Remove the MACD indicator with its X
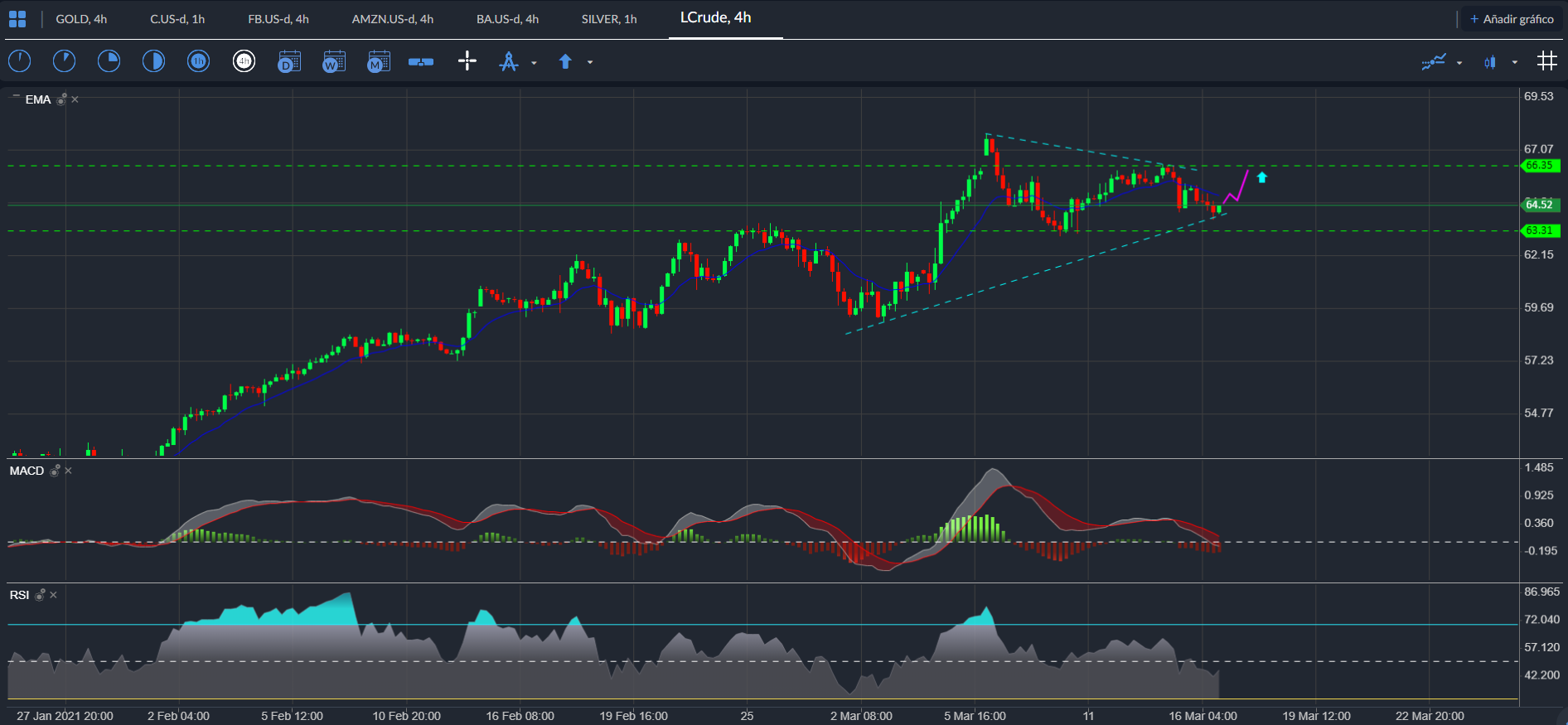 coord(69,471)
